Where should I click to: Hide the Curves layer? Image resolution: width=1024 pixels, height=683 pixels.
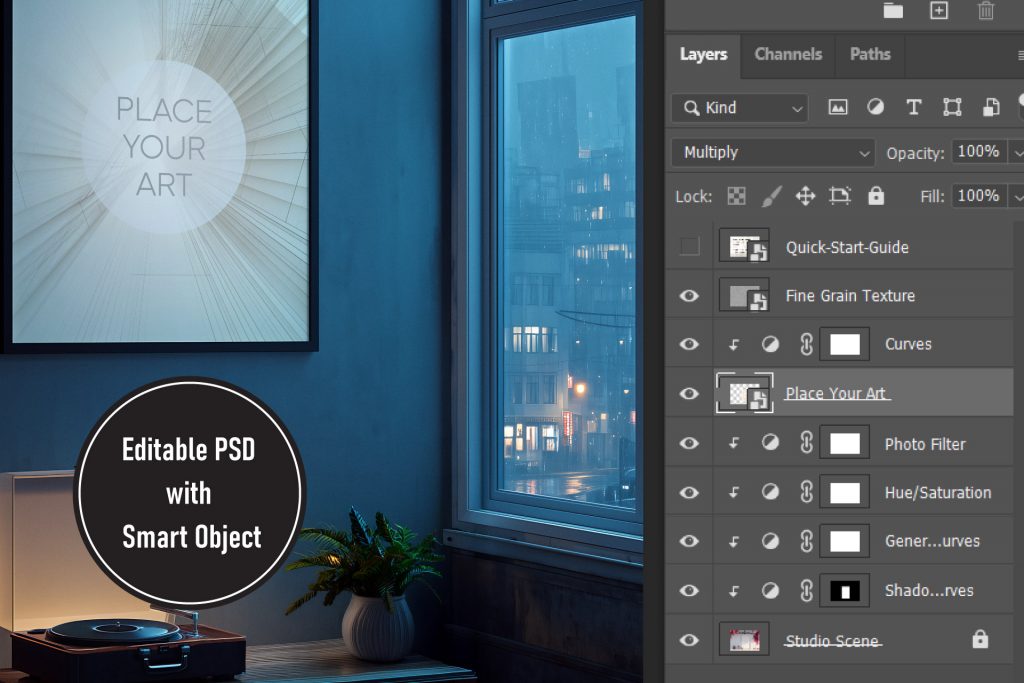(689, 344)
